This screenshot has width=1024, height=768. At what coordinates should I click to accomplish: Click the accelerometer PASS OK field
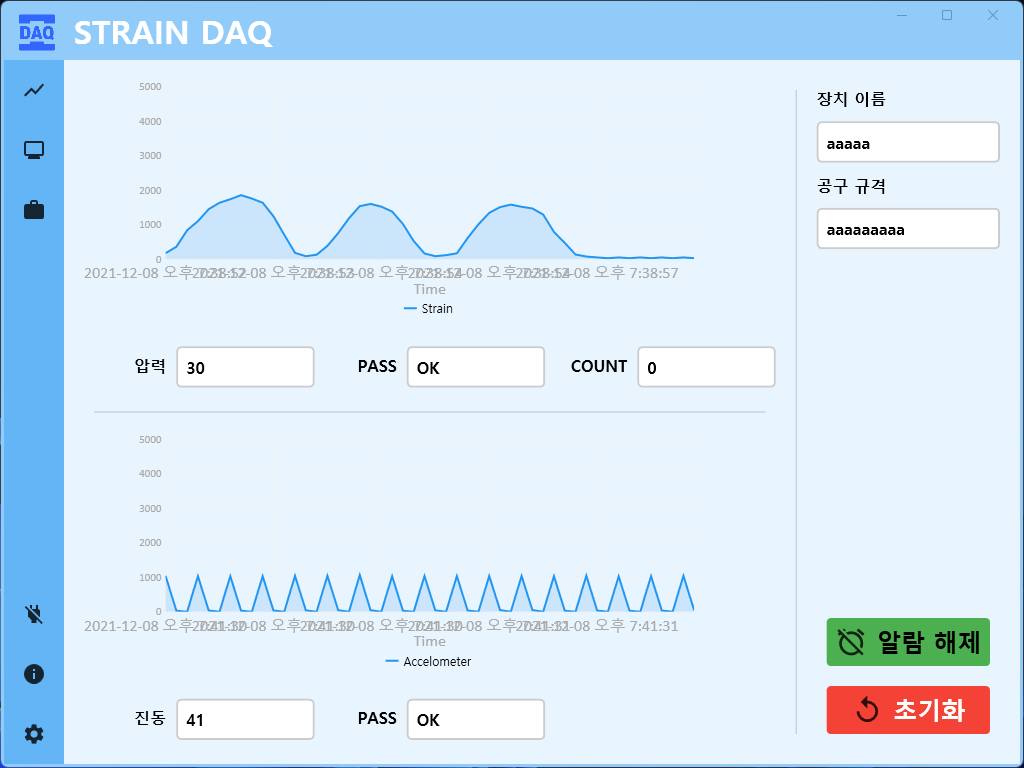(476, 720)
